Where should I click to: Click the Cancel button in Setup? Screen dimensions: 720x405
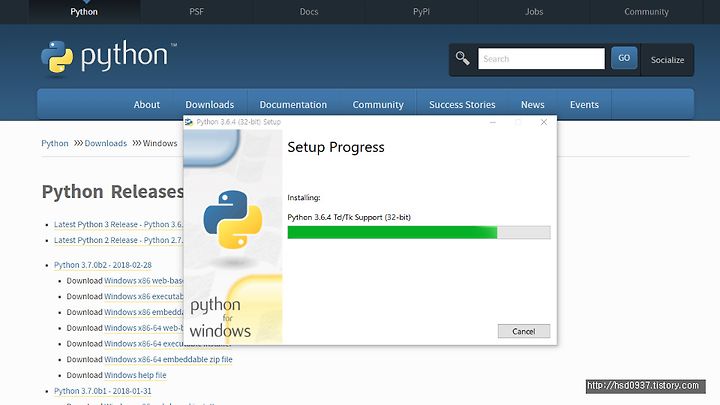pyautogui.click(x=523, y=331)
